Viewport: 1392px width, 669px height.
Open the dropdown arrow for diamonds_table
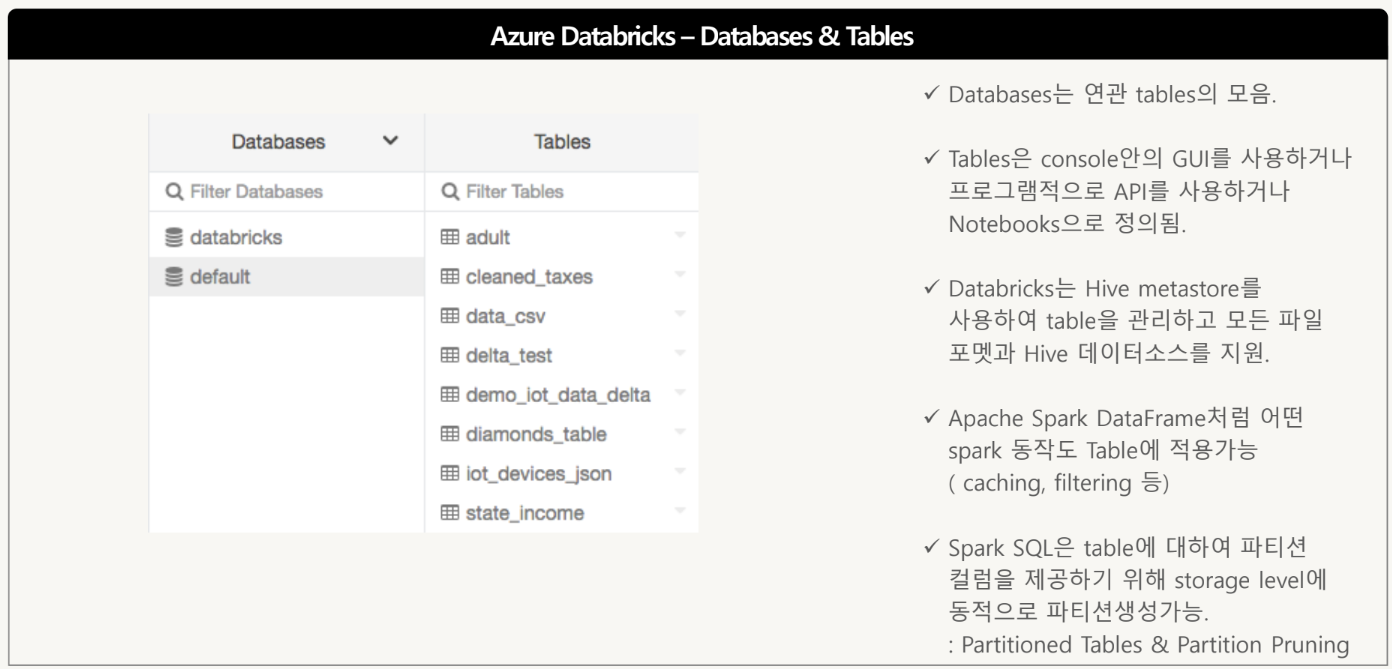pyautogui.click(x=680, y=433)
